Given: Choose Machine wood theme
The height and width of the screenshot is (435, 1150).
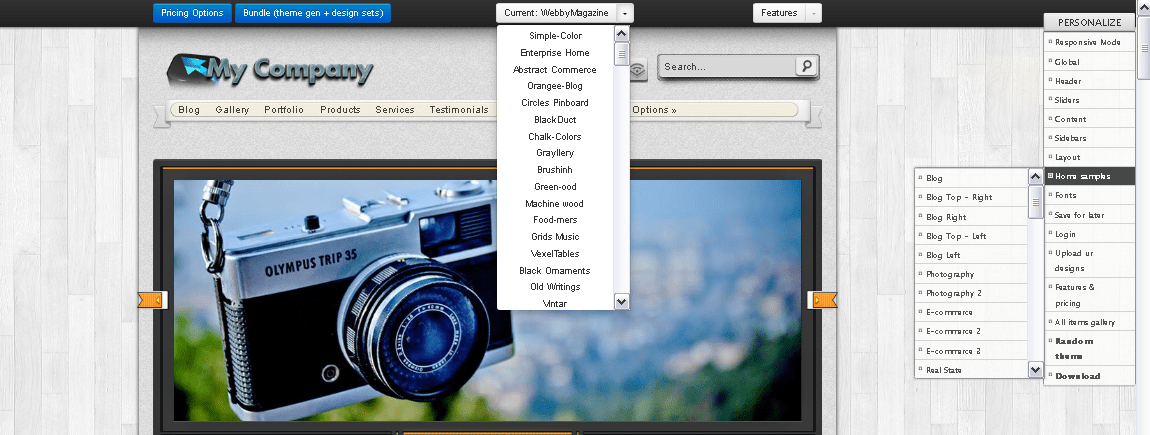Looking at the screenshot, I should pos(555,203).
